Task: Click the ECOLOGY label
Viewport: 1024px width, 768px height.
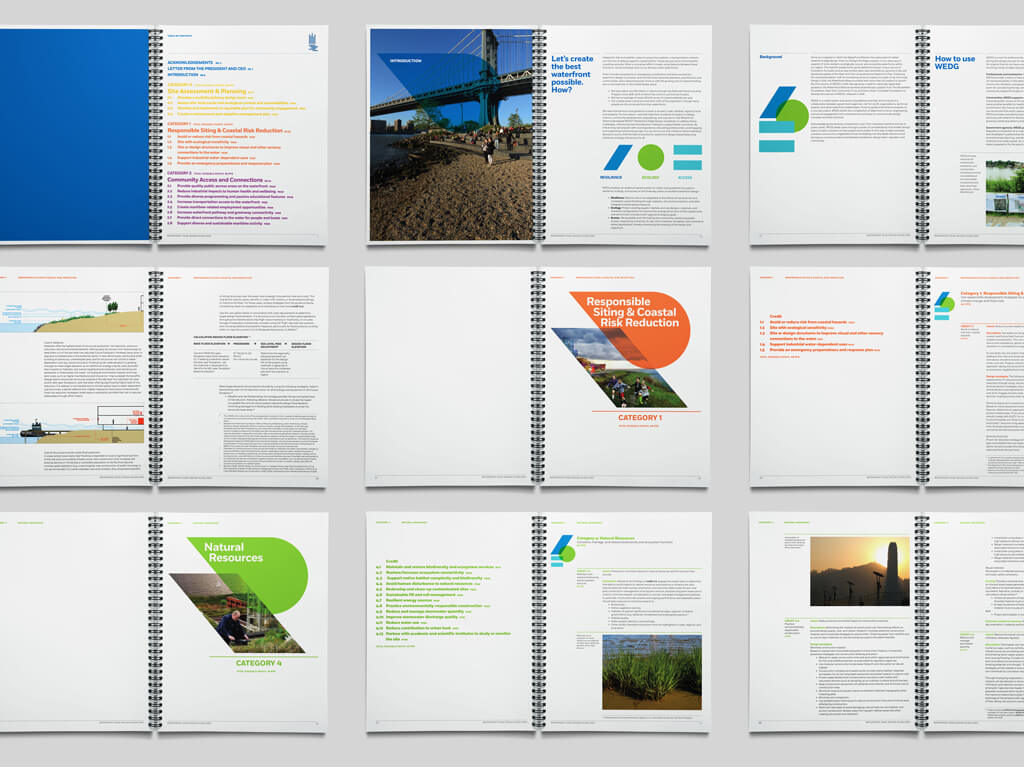Action: [650, 178]
